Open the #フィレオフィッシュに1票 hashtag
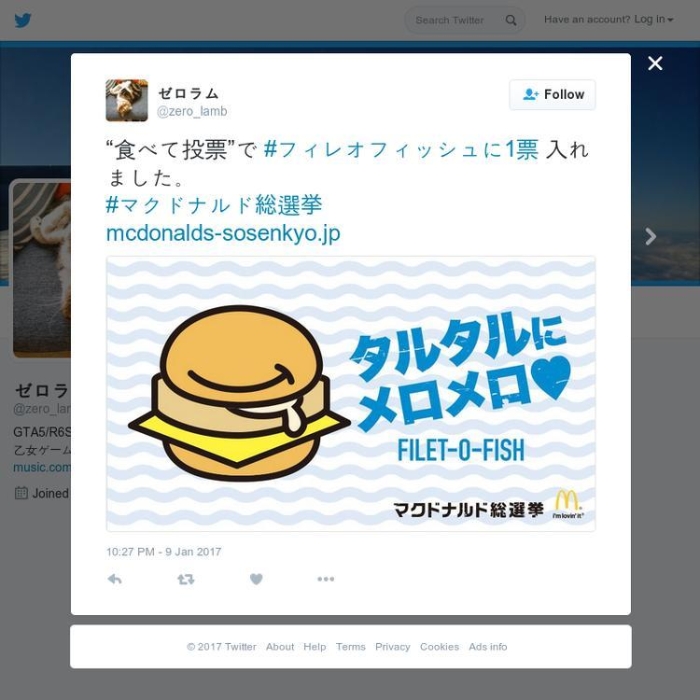 tap(401, 149)
